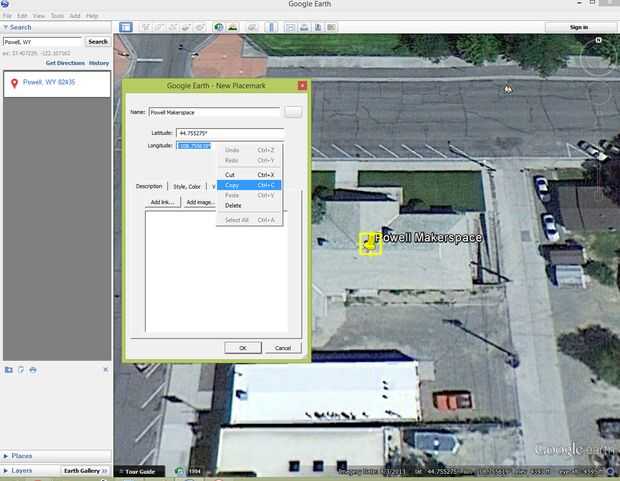Viewport: 620px width, 481px height.
Task: Open the Help menu
Action: 92,16
